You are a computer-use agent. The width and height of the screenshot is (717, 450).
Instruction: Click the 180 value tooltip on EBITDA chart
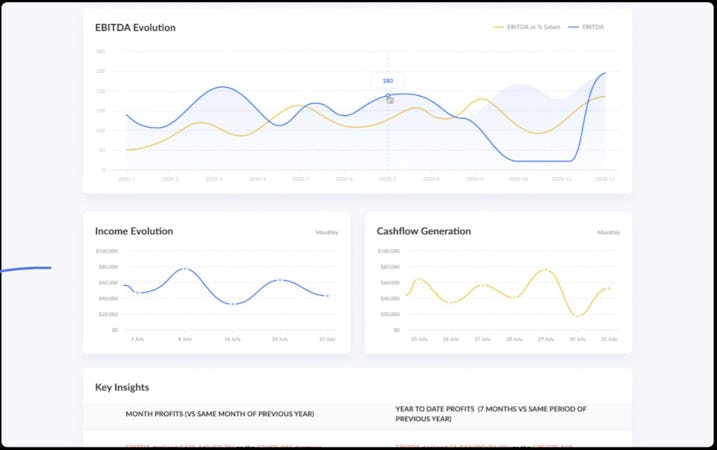pyautogui.click(x=388, y=81)
